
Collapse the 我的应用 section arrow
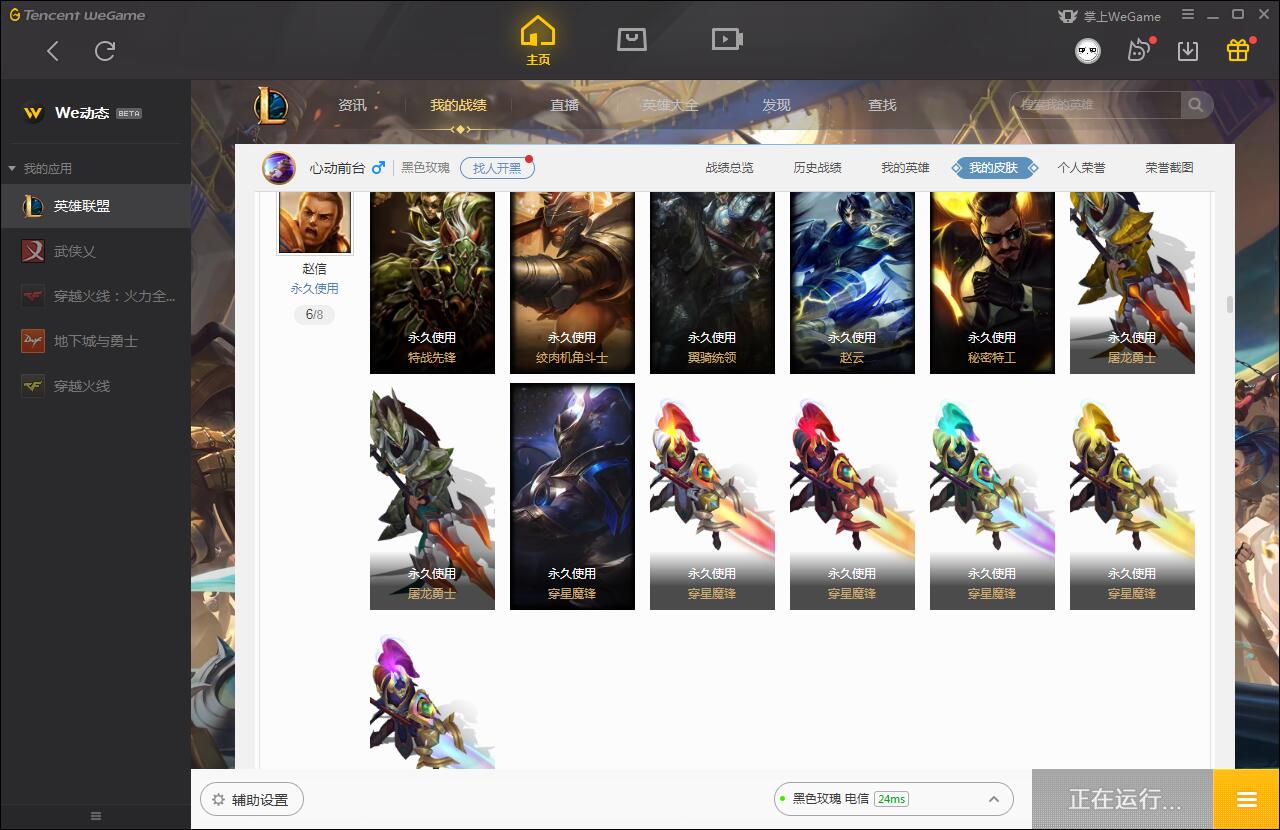12,168
